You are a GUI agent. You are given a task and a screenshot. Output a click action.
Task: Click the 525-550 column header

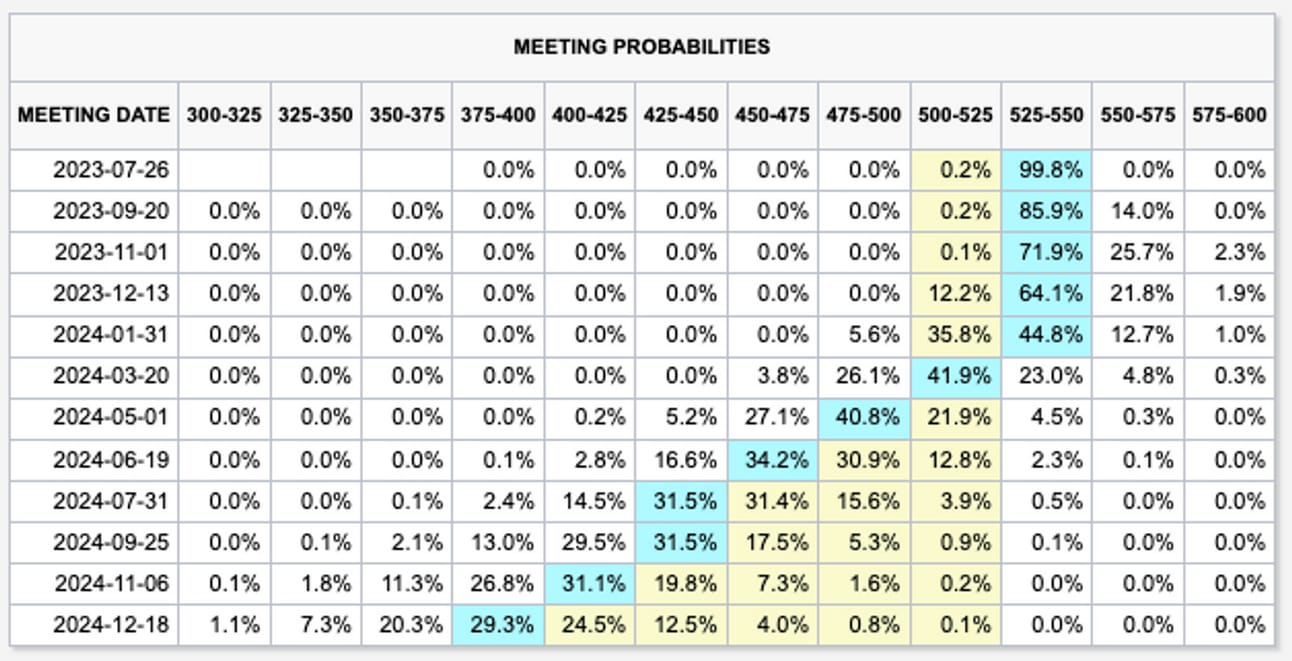tap(1046, 115)
